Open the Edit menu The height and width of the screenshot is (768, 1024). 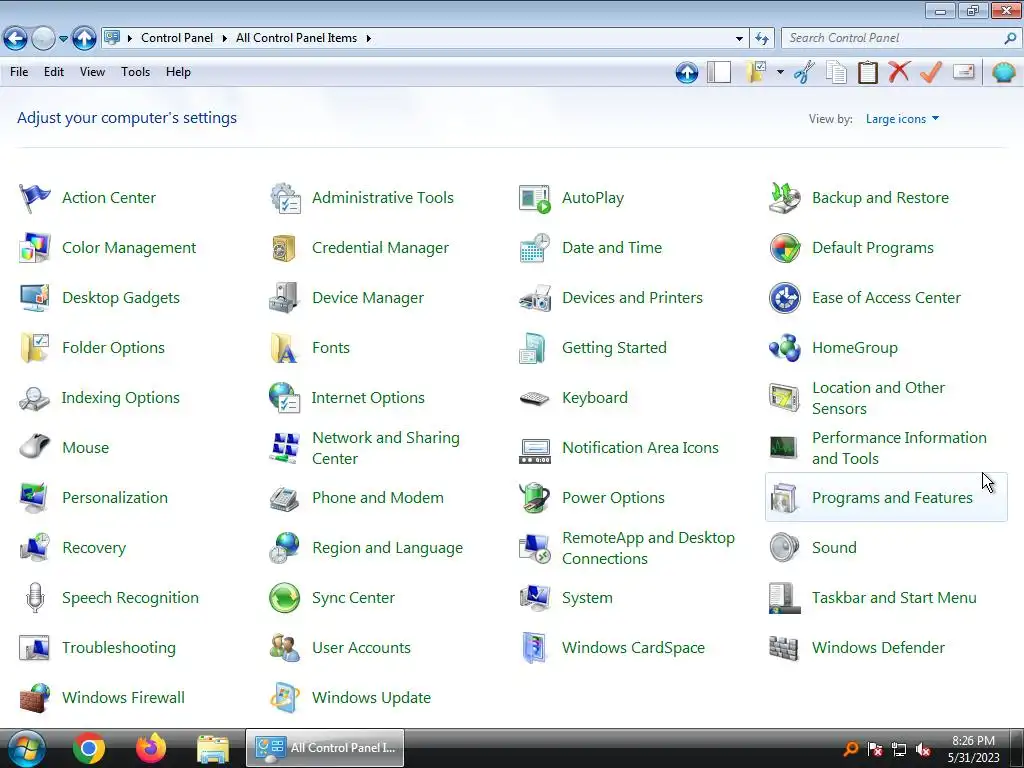(54, 72)
